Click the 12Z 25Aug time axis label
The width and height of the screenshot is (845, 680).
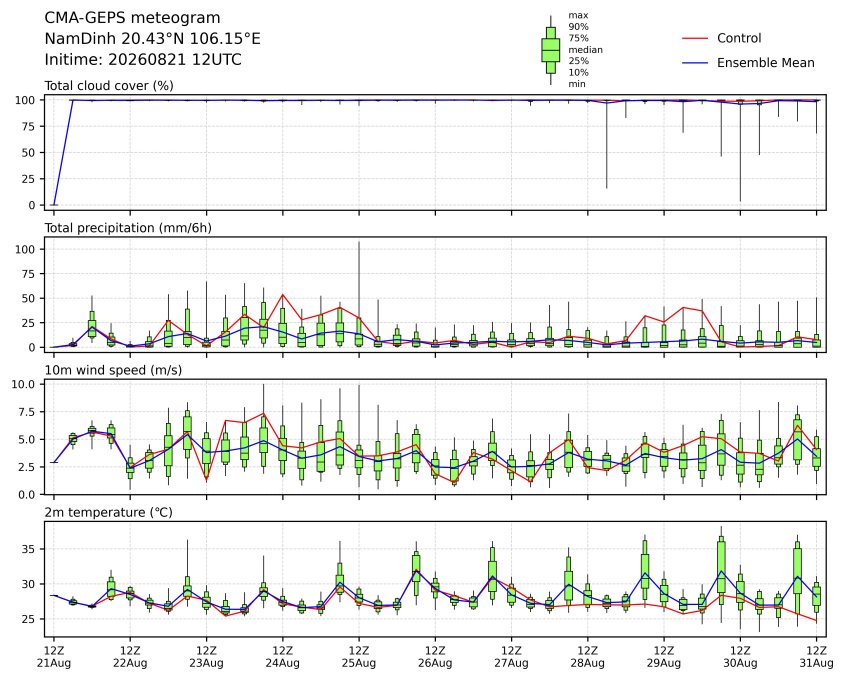[359, 656]
